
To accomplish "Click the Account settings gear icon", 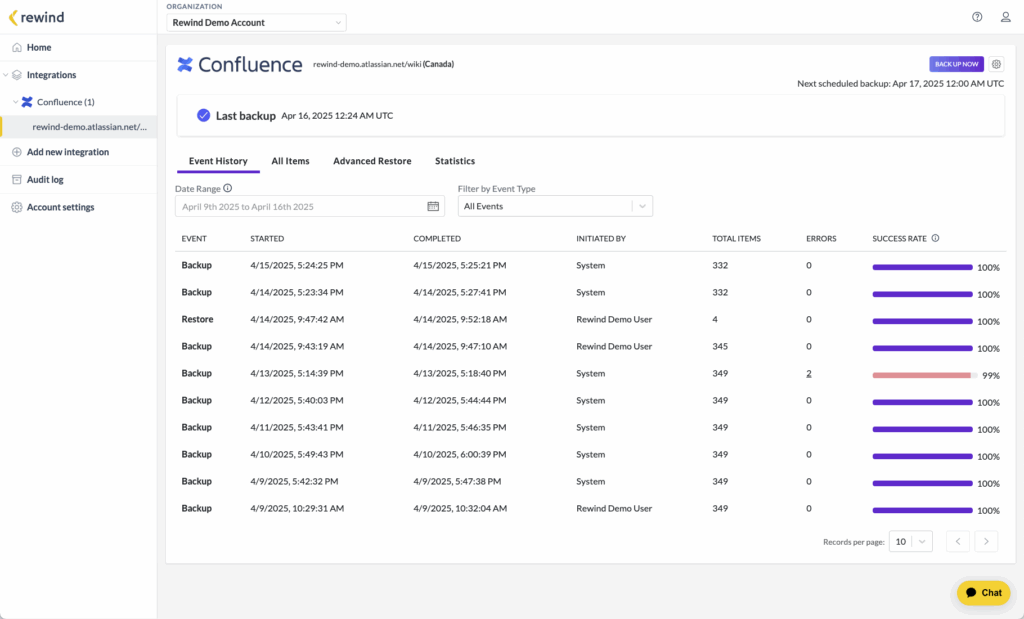I will click(17, 207).
